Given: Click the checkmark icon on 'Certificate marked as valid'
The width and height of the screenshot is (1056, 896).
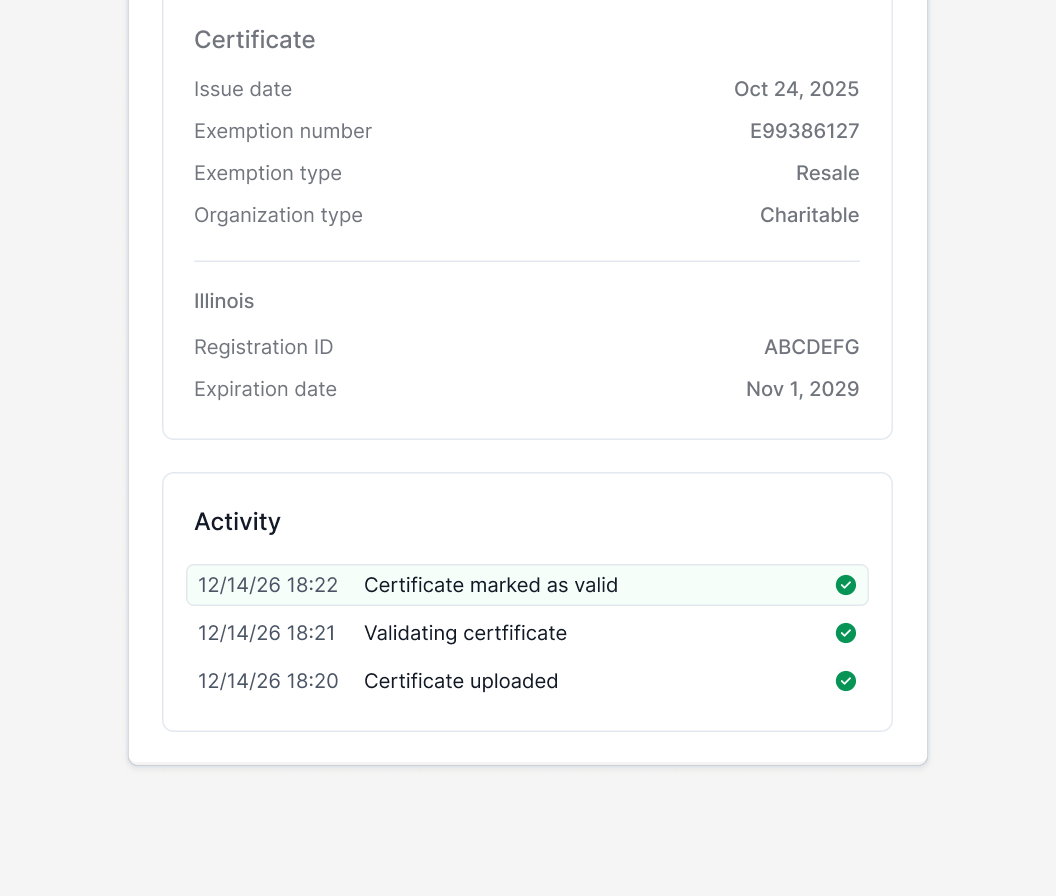Looking at the screenshot, I should (845, 585).
